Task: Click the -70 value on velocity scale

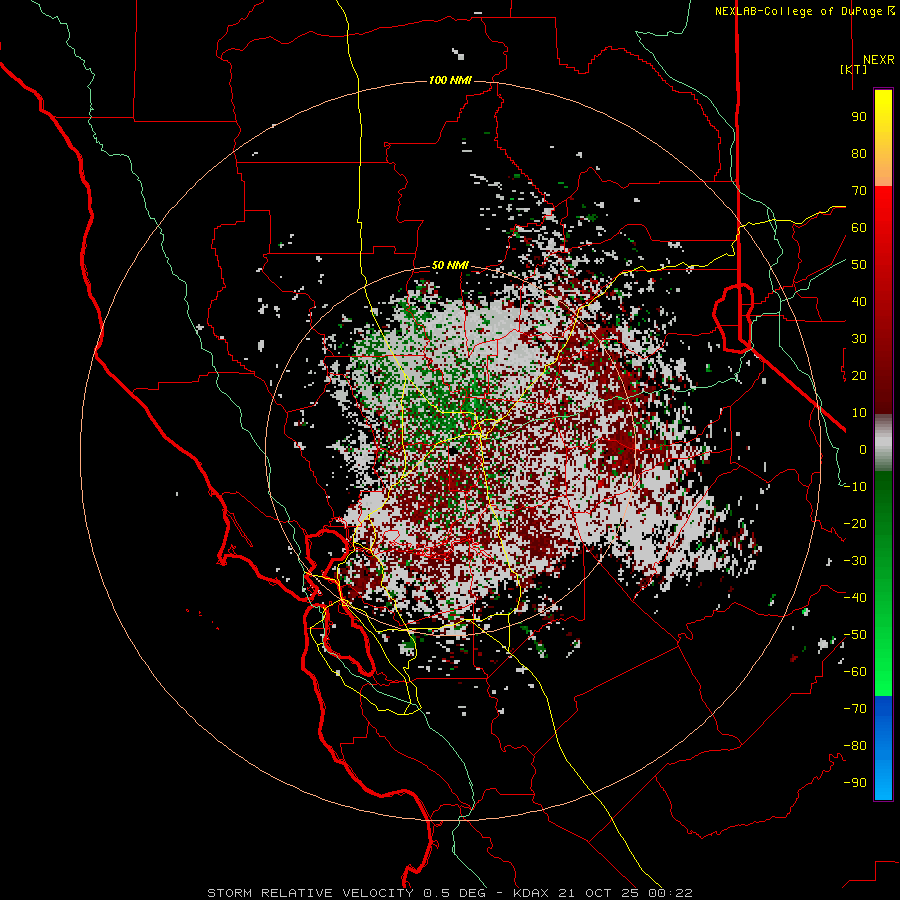Action: pos(855,709)
